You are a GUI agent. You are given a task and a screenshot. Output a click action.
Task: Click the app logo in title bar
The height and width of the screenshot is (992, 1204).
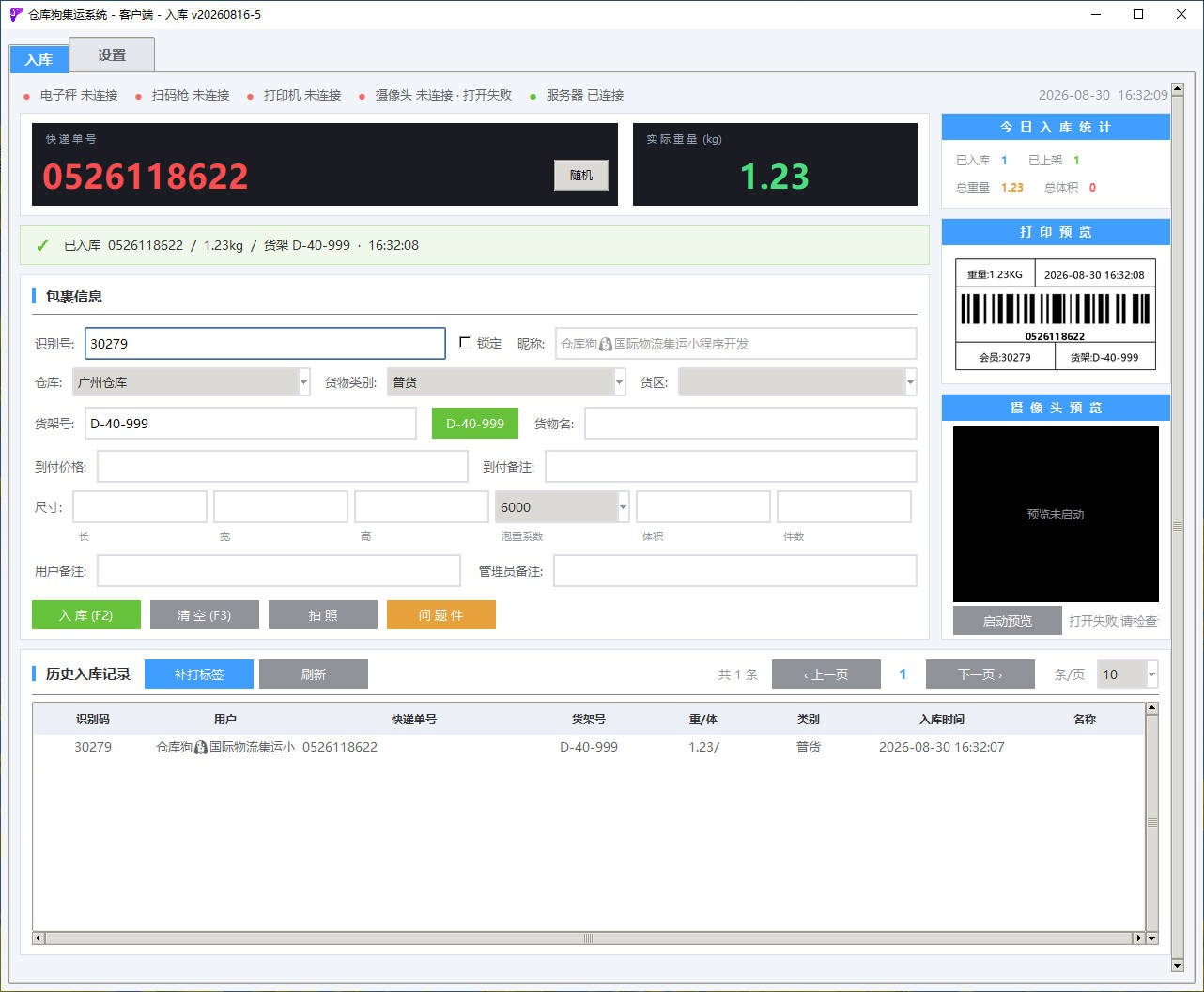[15, 14]
